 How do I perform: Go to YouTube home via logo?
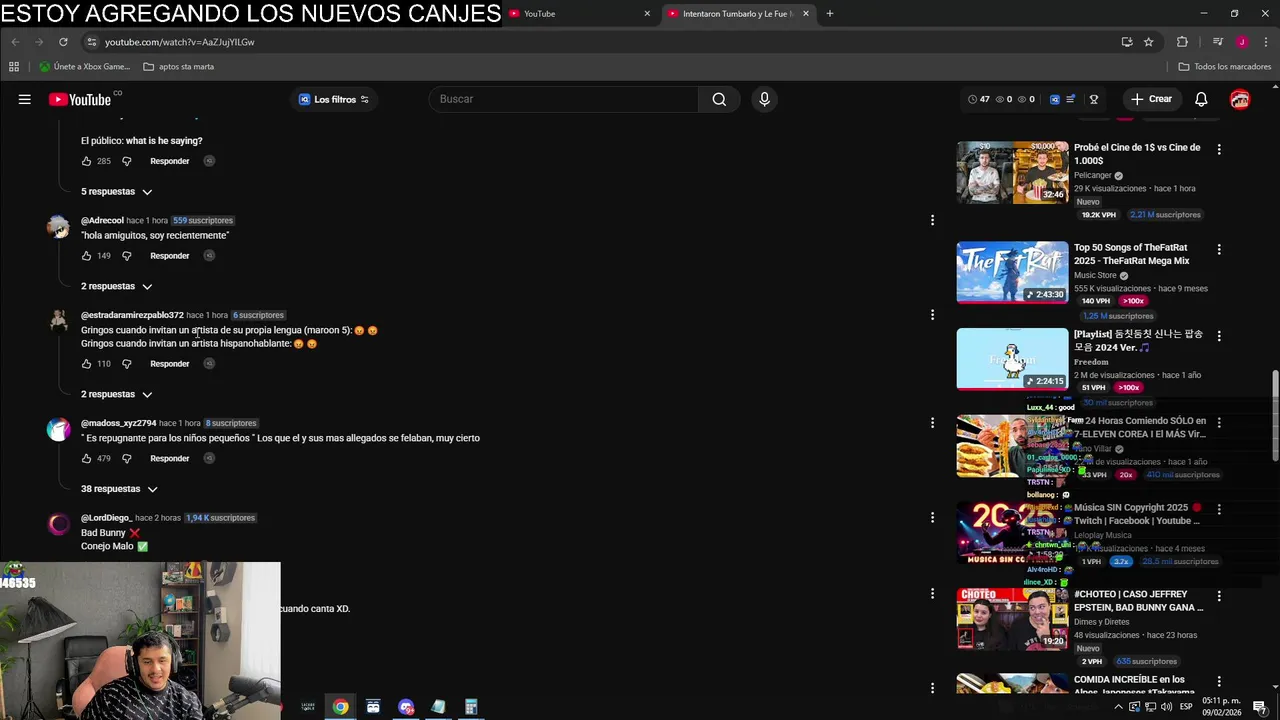(x=80, y=99)
